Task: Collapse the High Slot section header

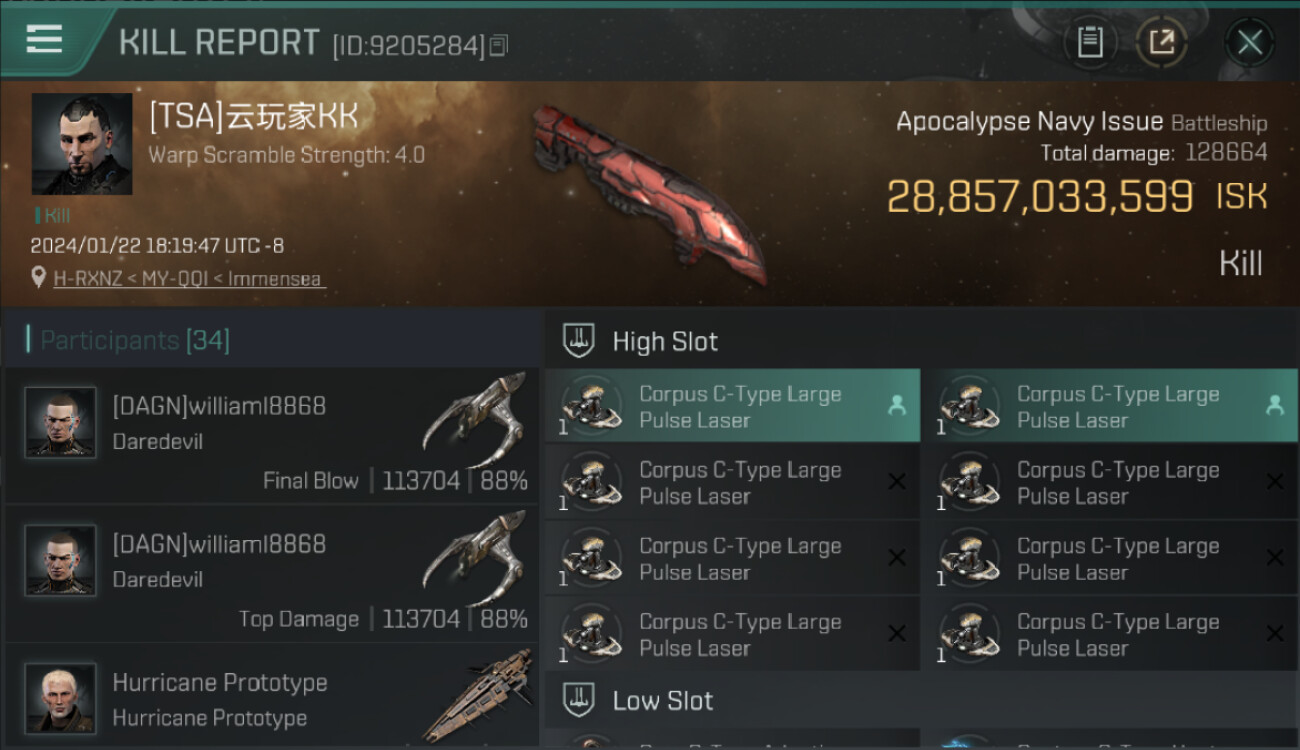Action: (922, 340)
